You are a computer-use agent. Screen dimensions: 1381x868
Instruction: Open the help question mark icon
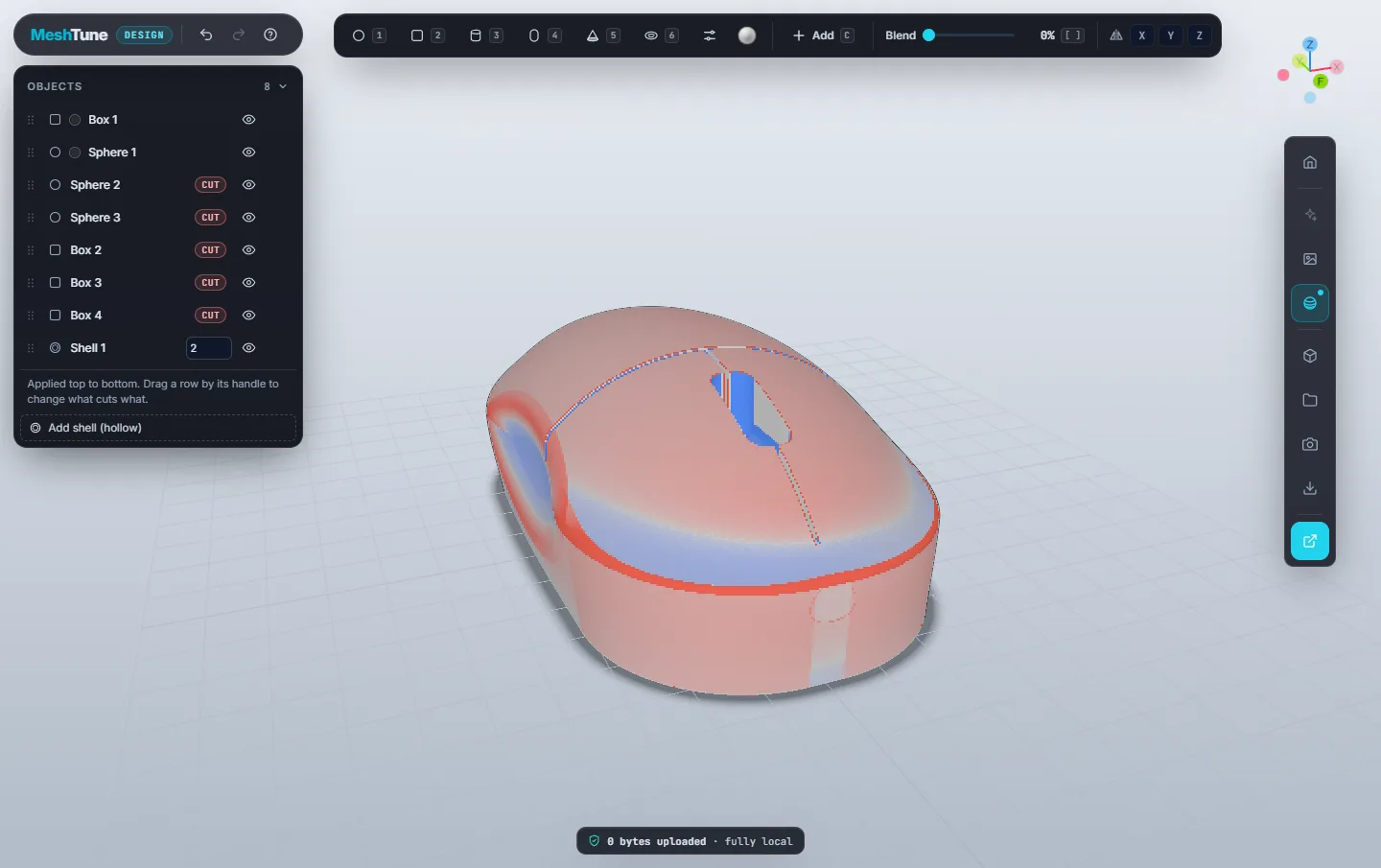(x=270, y=35)
